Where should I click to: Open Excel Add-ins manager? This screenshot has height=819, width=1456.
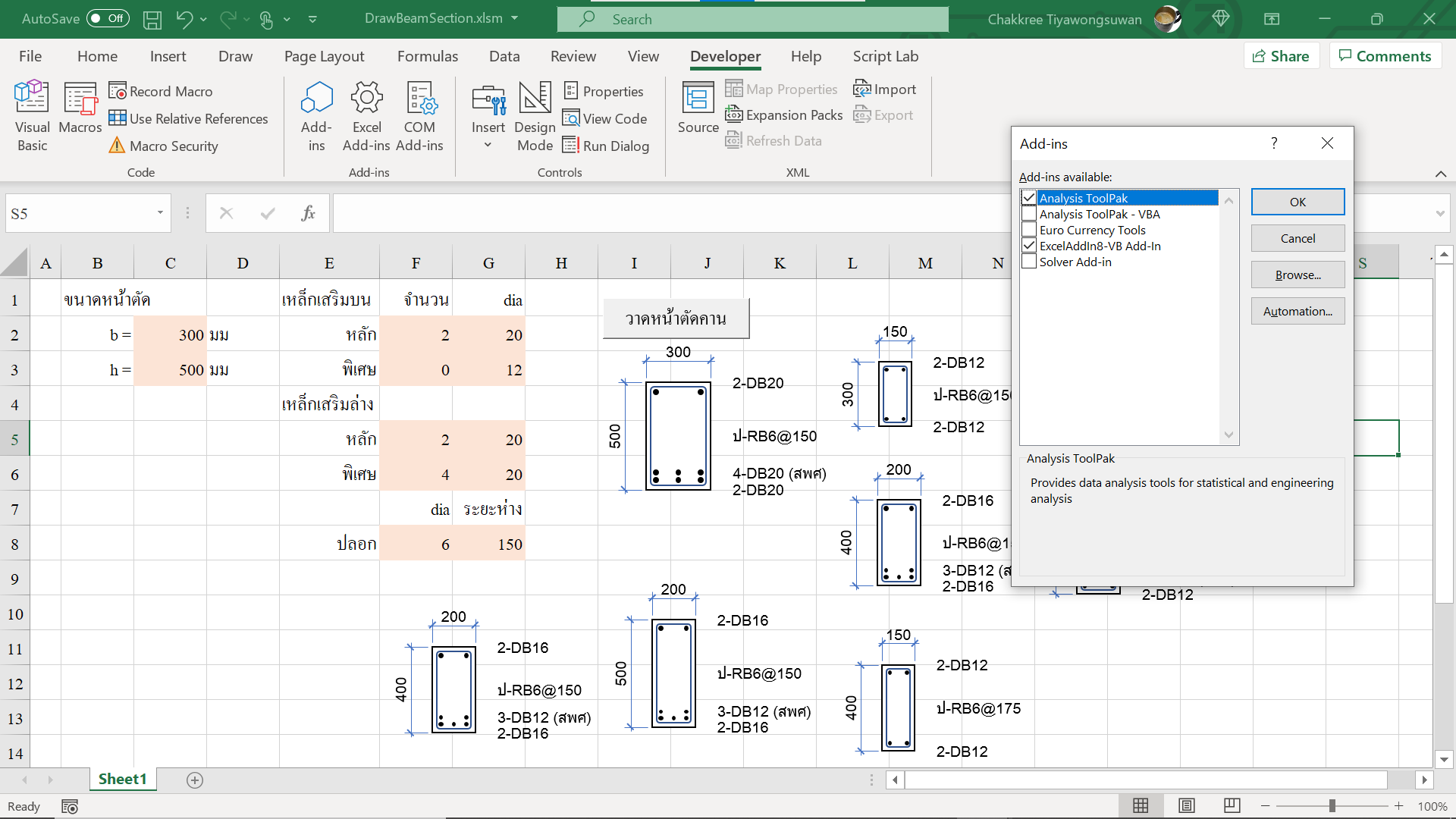(x=366, y=116)
